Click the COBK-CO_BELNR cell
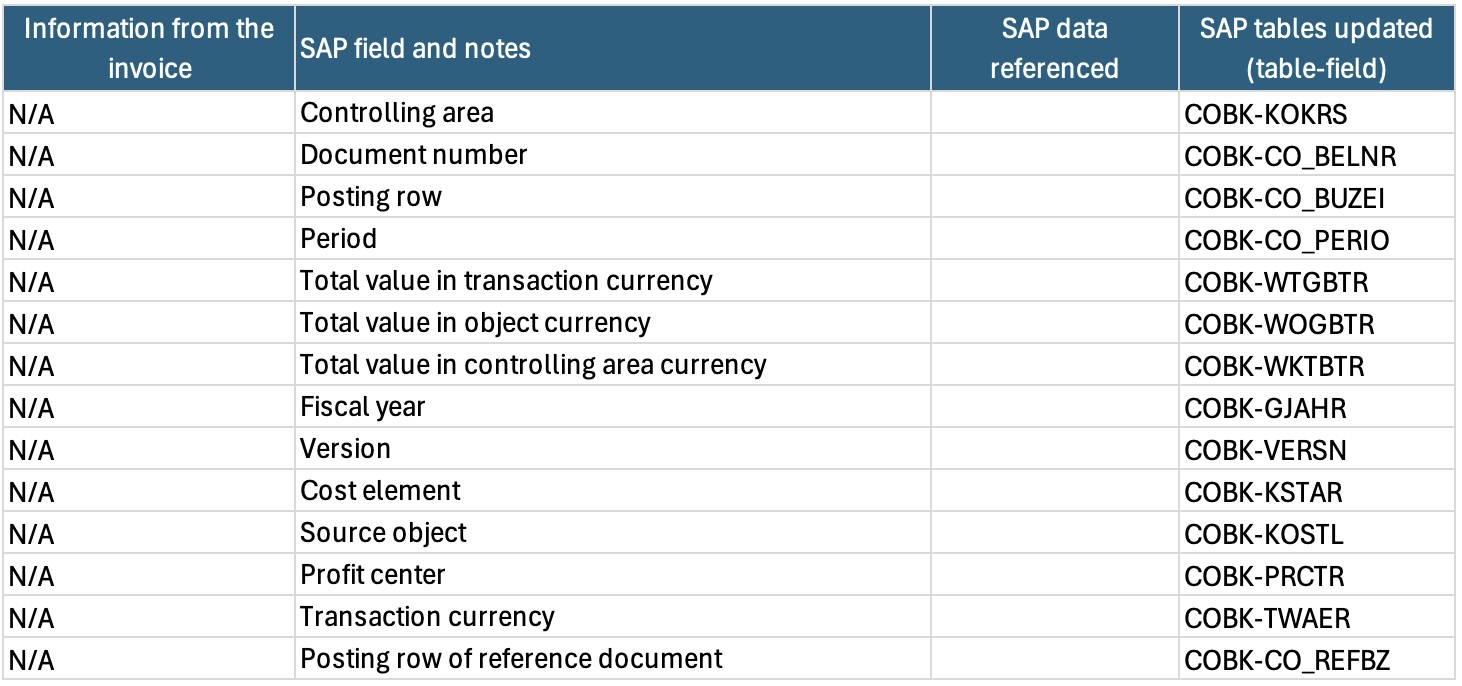 tap(1316, 155)
